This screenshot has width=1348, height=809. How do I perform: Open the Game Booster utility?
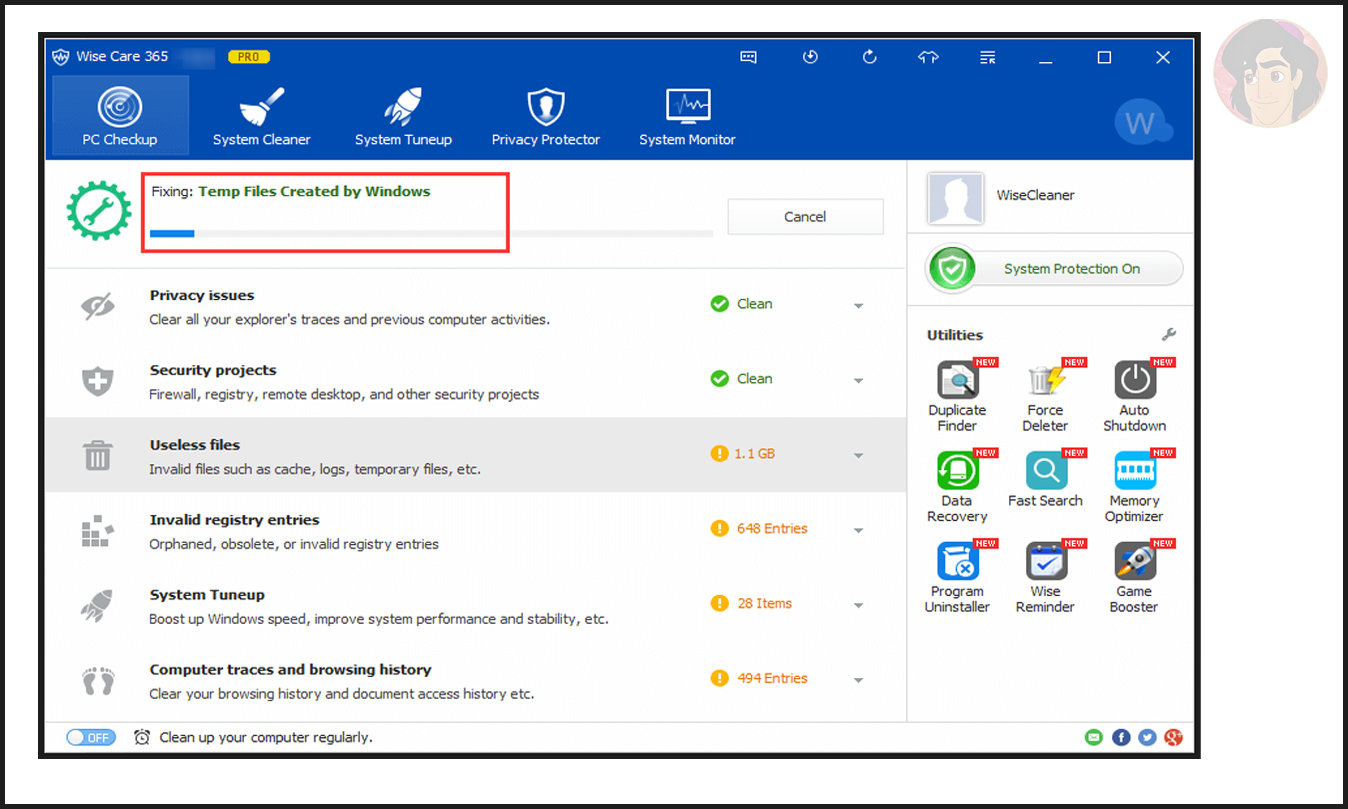click(1134, 578)
